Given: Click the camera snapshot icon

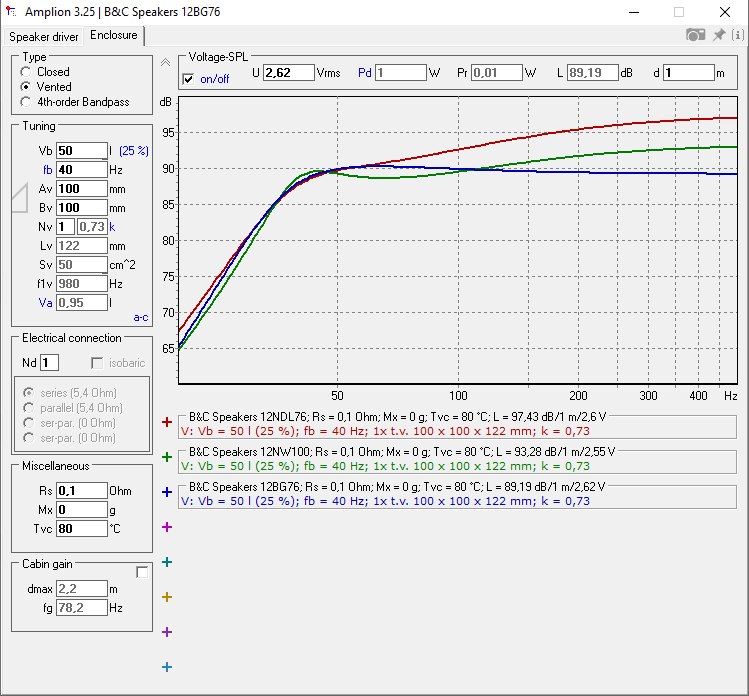Looking at the screenshot, I should 696,35.
